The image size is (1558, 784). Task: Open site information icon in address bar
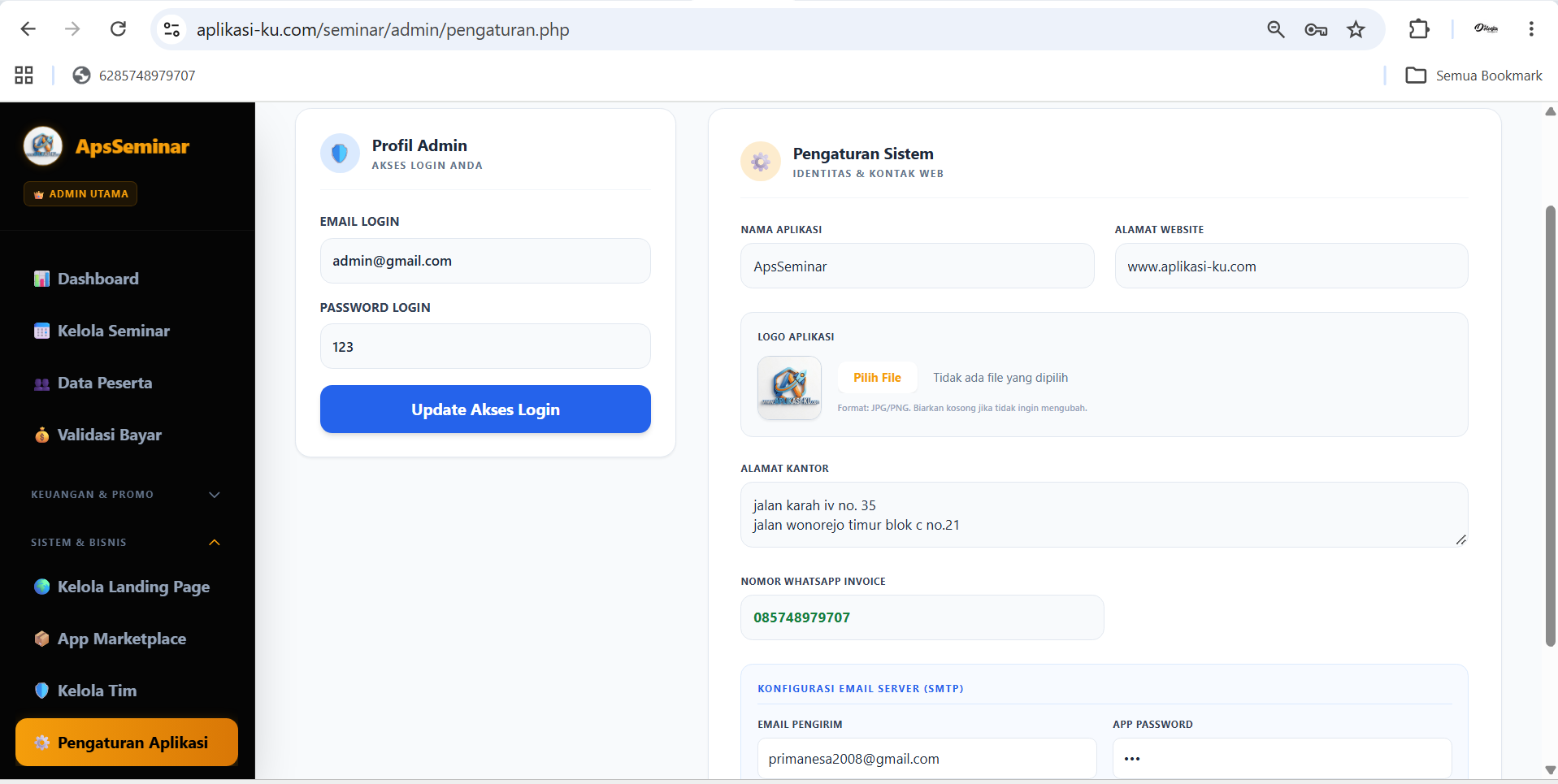point(171,30)
